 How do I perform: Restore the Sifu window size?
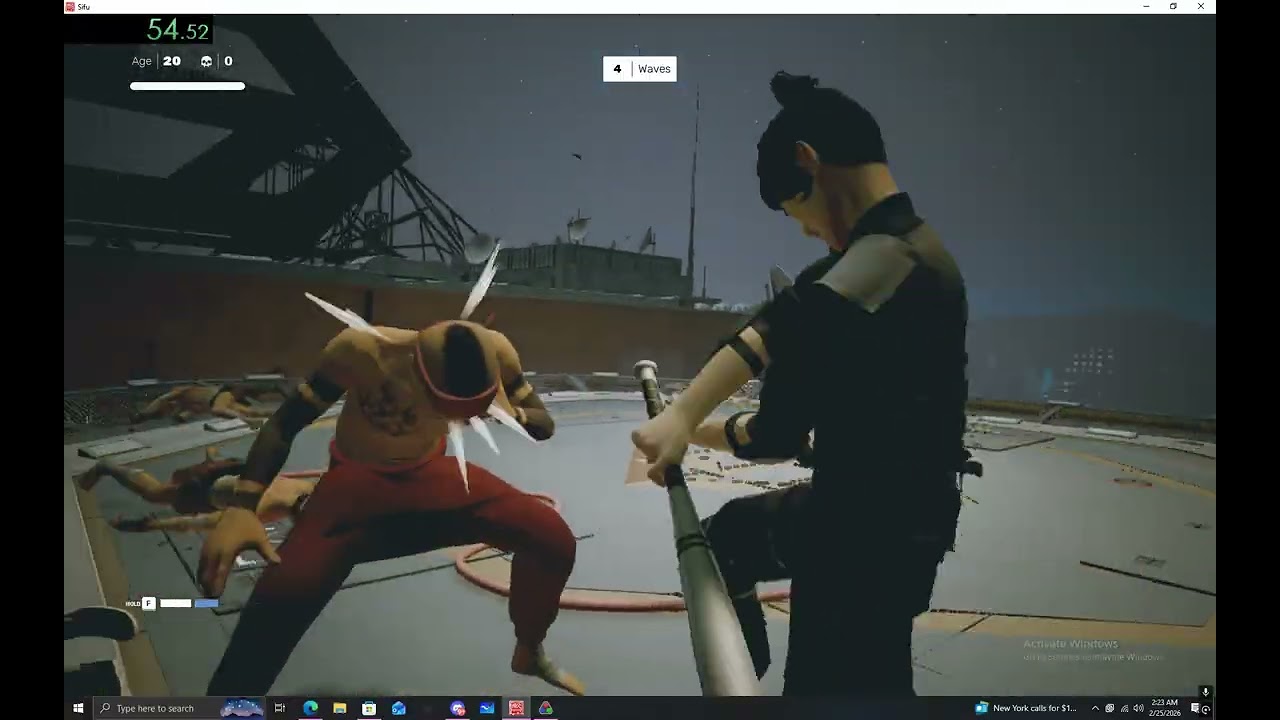pos(1173,6)
